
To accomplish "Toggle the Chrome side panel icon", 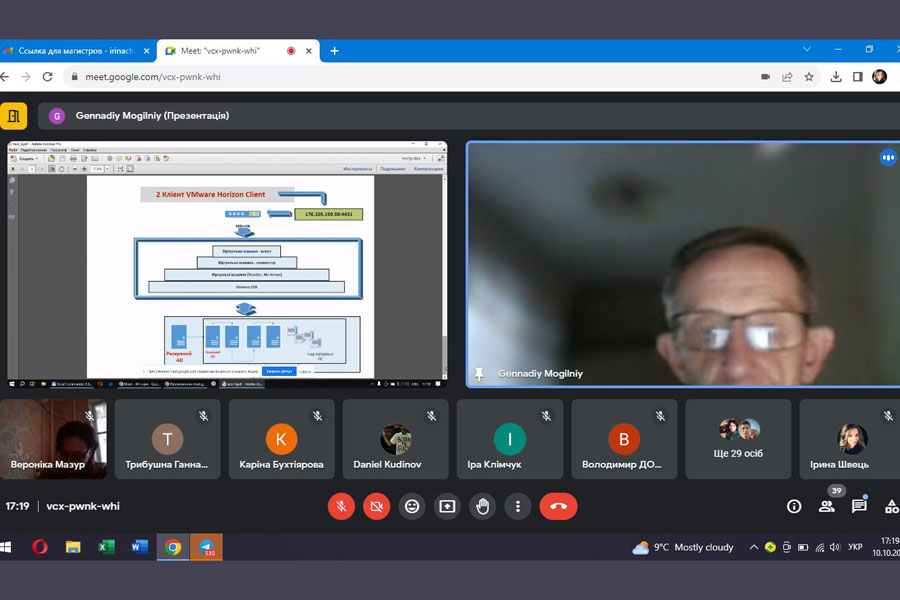I will [x=858, y=77].
